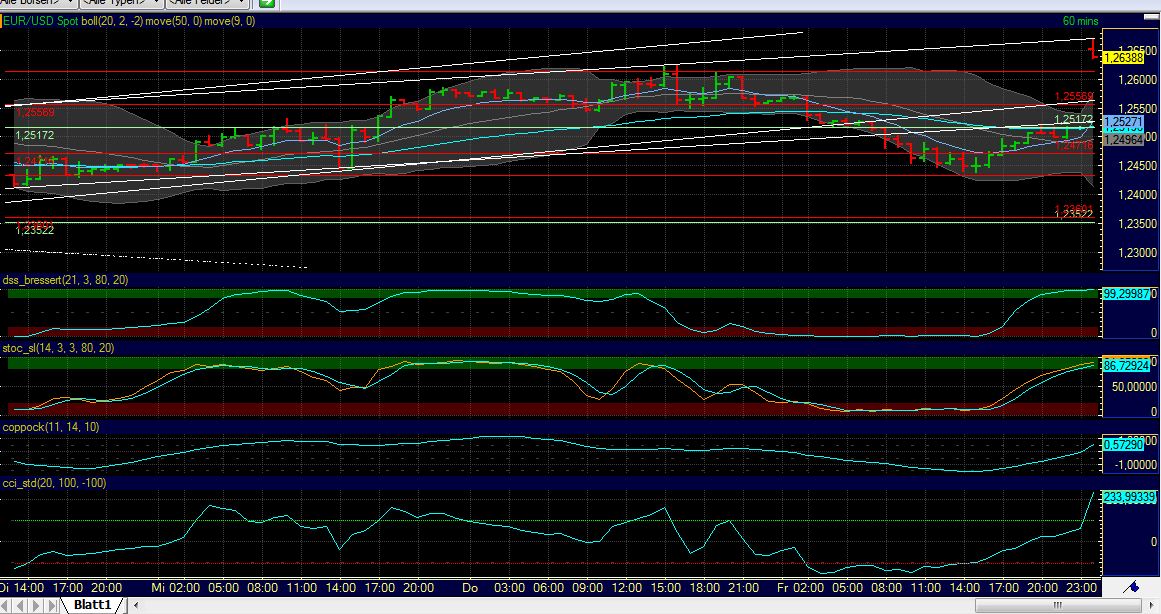Viewport: 1161px width, 614px height.
Task: Click cci value 233,99339
Action: (x=1129, y=497)
